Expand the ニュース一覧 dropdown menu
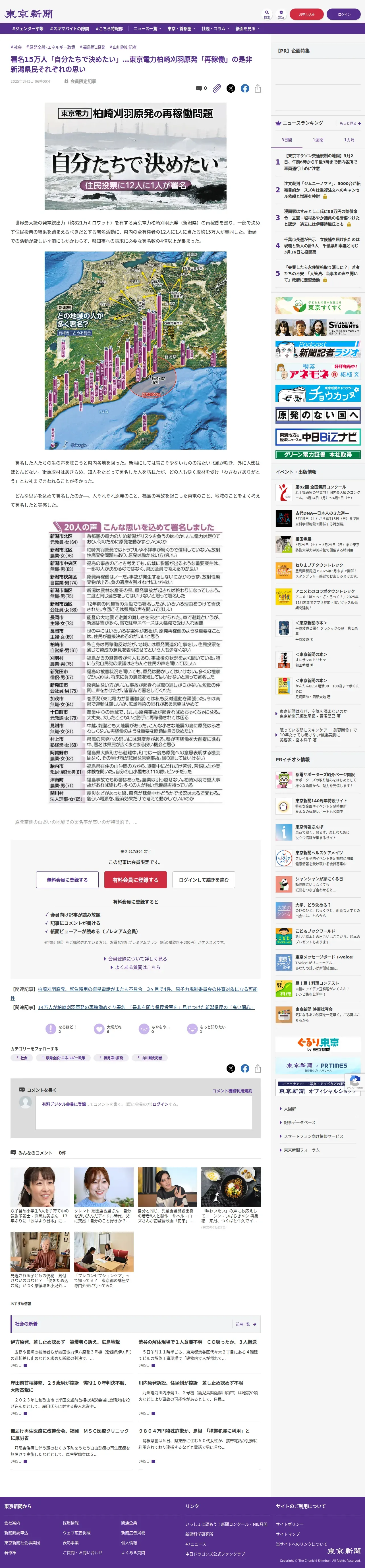This screenshot has width=365, height=1568. [147, 29]
